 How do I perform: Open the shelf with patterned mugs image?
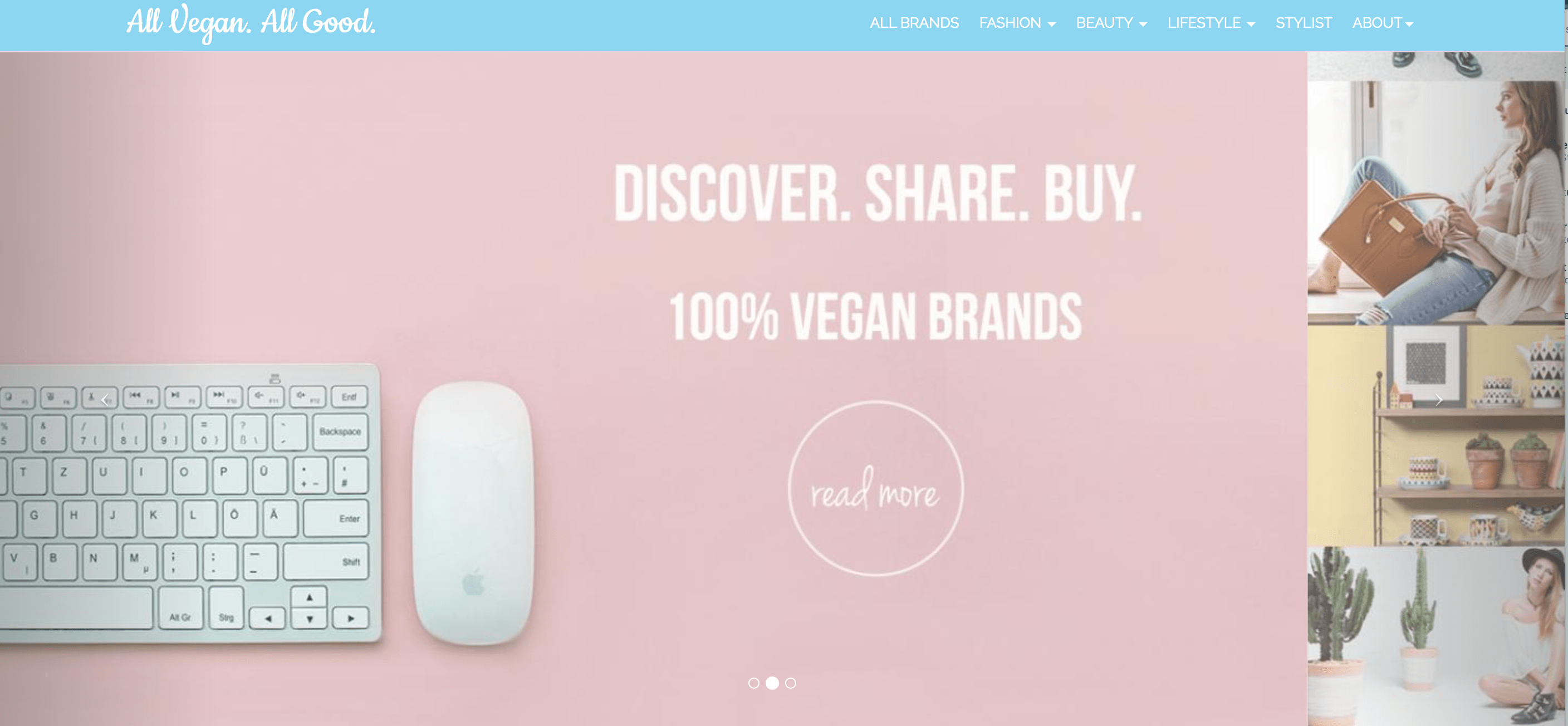coord(1435,436)
